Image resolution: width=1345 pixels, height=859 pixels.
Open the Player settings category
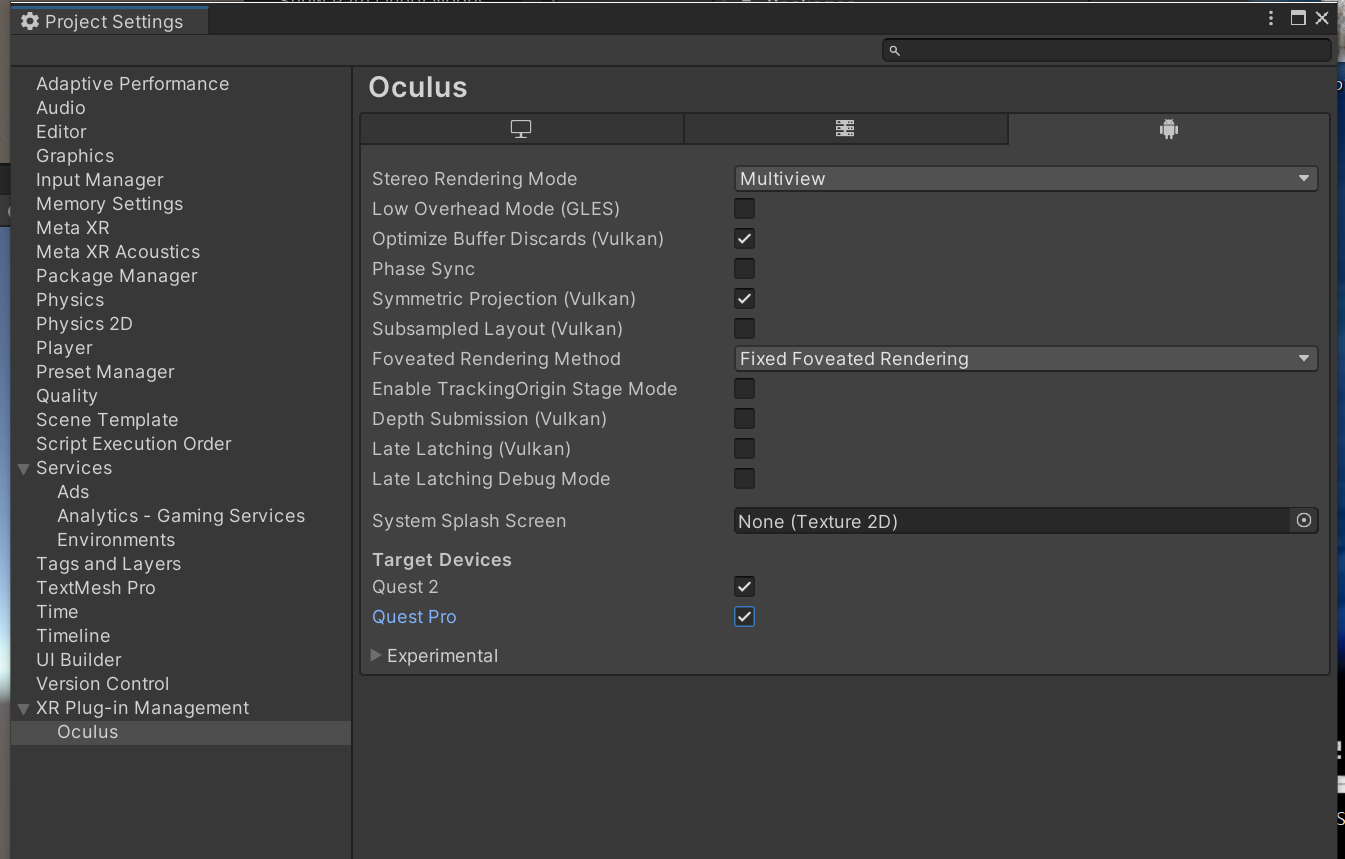tap(64, 348)
